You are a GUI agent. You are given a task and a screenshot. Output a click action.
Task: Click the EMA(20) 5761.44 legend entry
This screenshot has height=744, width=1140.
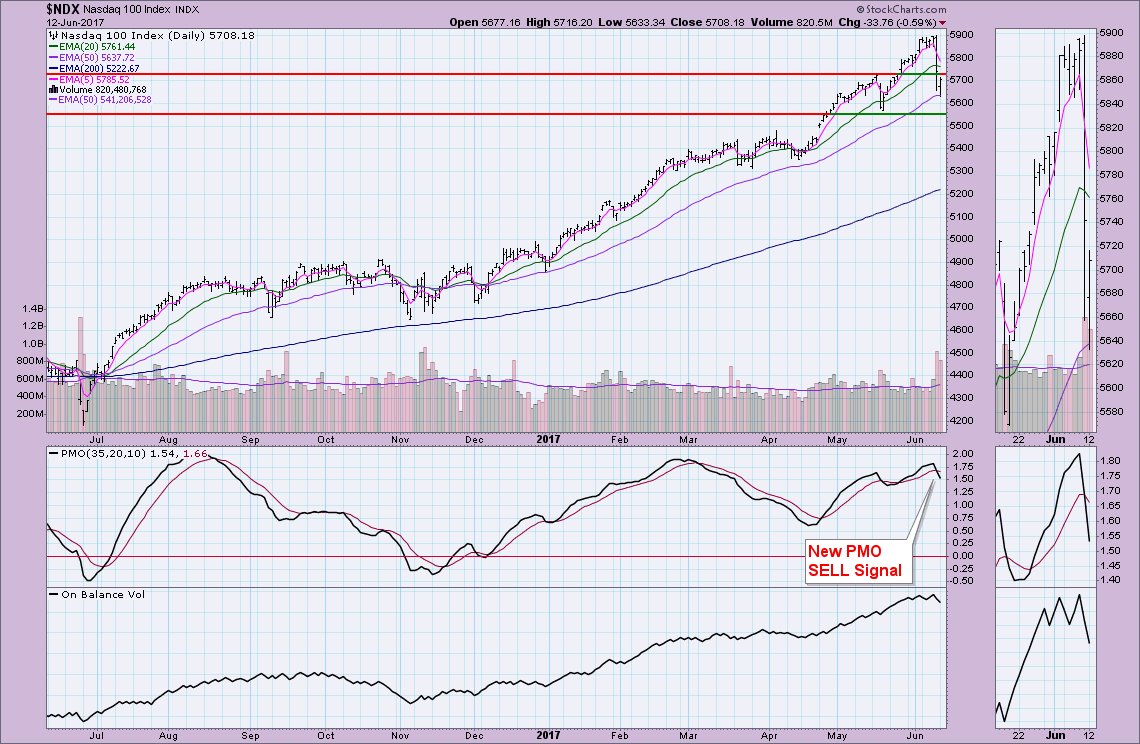click(x=92, y=47)
